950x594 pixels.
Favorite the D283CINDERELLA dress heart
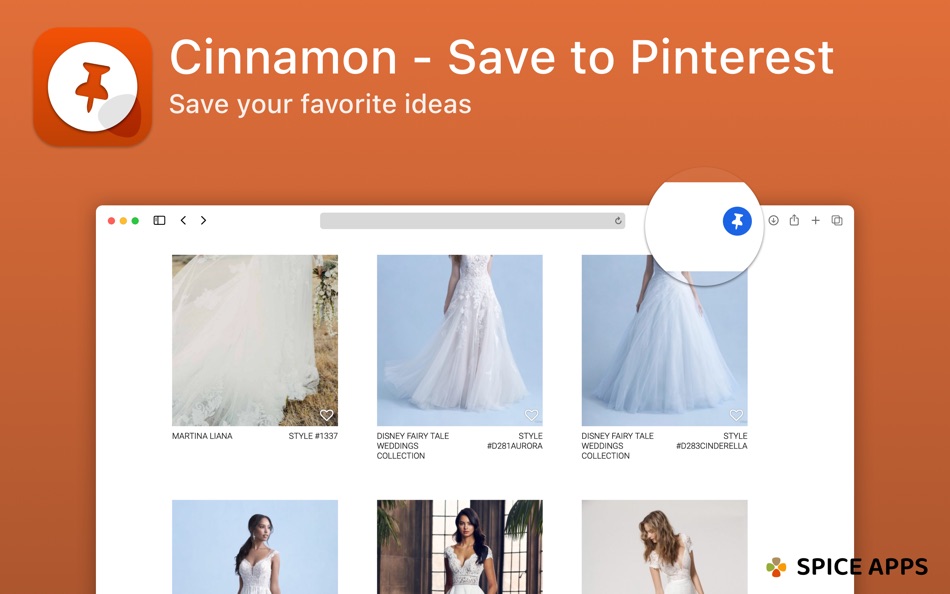click(736, 415)
